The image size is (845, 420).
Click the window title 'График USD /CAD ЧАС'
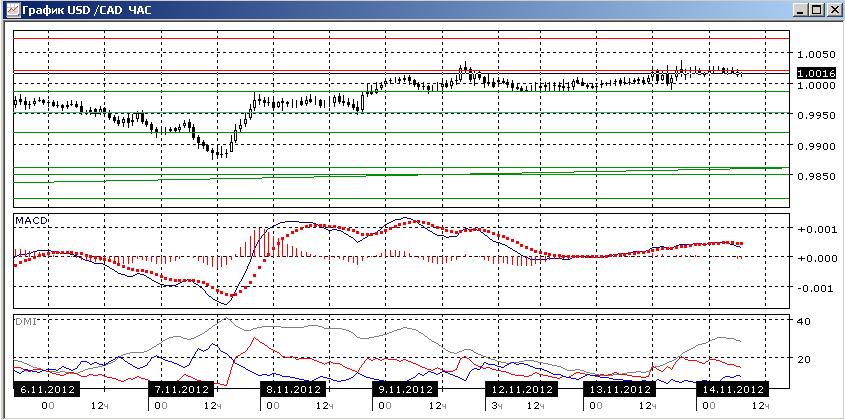point(87,9)
